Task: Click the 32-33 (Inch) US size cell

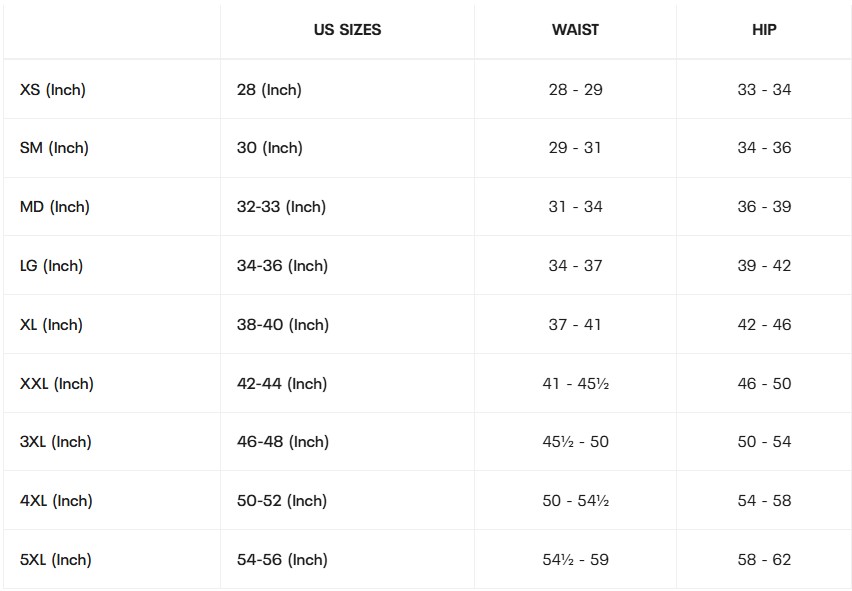Action: [x=281, y=207]
